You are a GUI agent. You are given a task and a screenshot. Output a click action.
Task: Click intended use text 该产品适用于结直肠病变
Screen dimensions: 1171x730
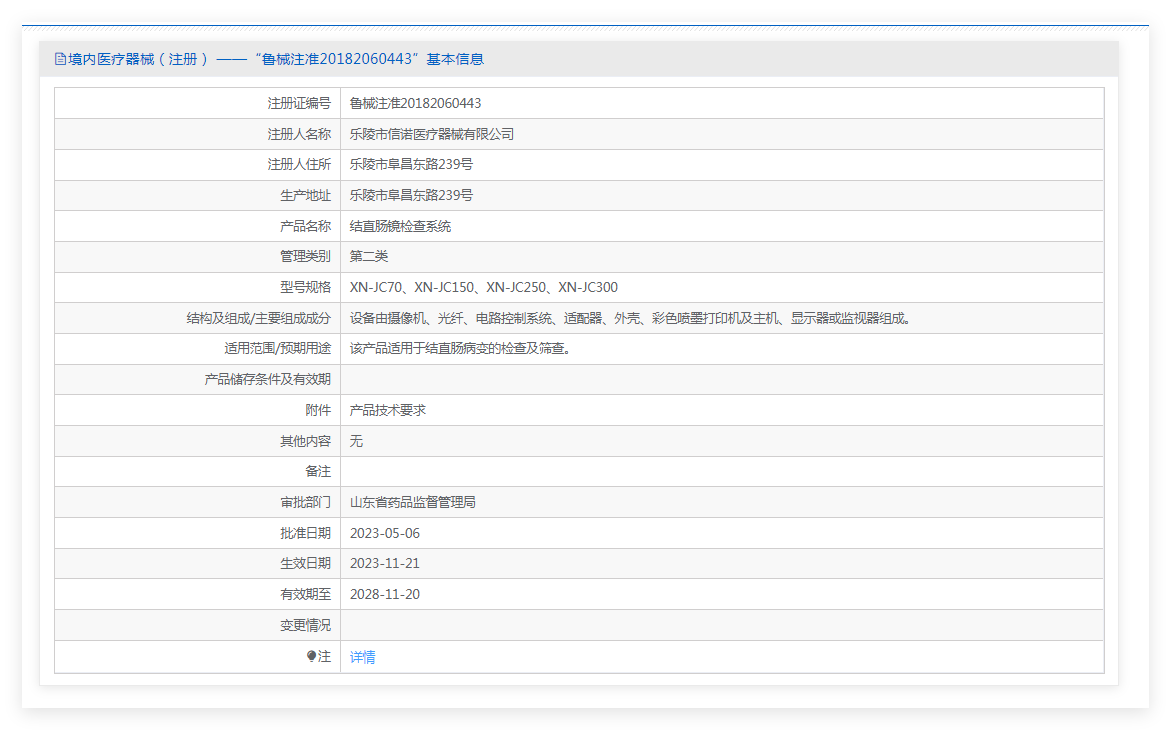tap(460, 349)
